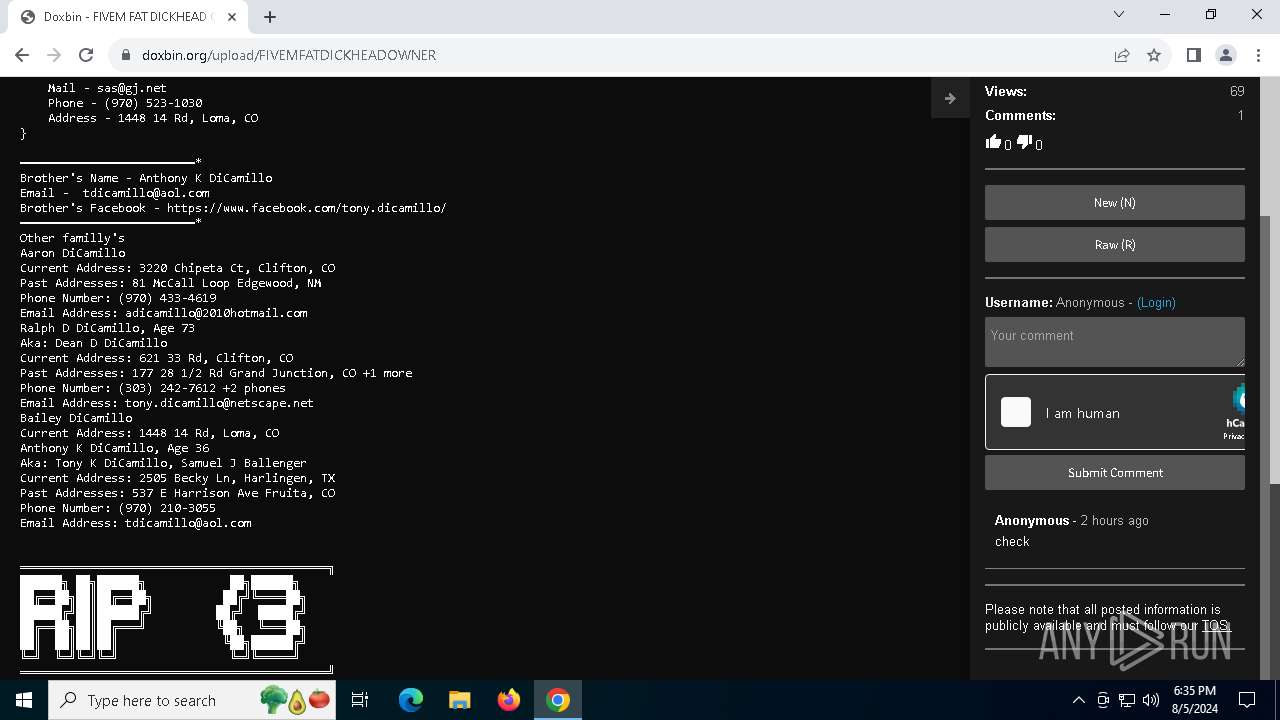
Task: Collapse the sidebar with the arrow button
Action: click(x=950, y=98)
